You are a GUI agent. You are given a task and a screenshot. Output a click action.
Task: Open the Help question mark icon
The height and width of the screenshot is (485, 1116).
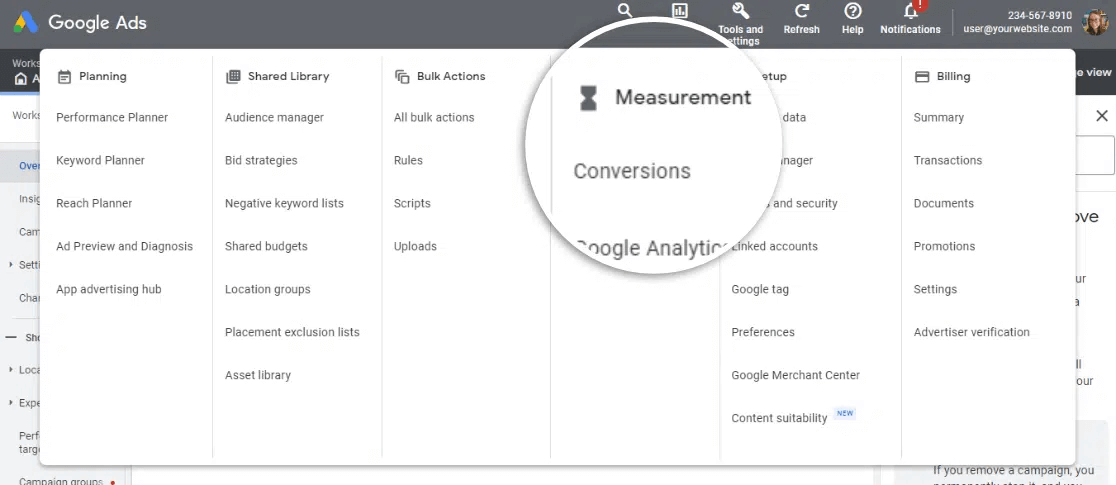[852, 12]
